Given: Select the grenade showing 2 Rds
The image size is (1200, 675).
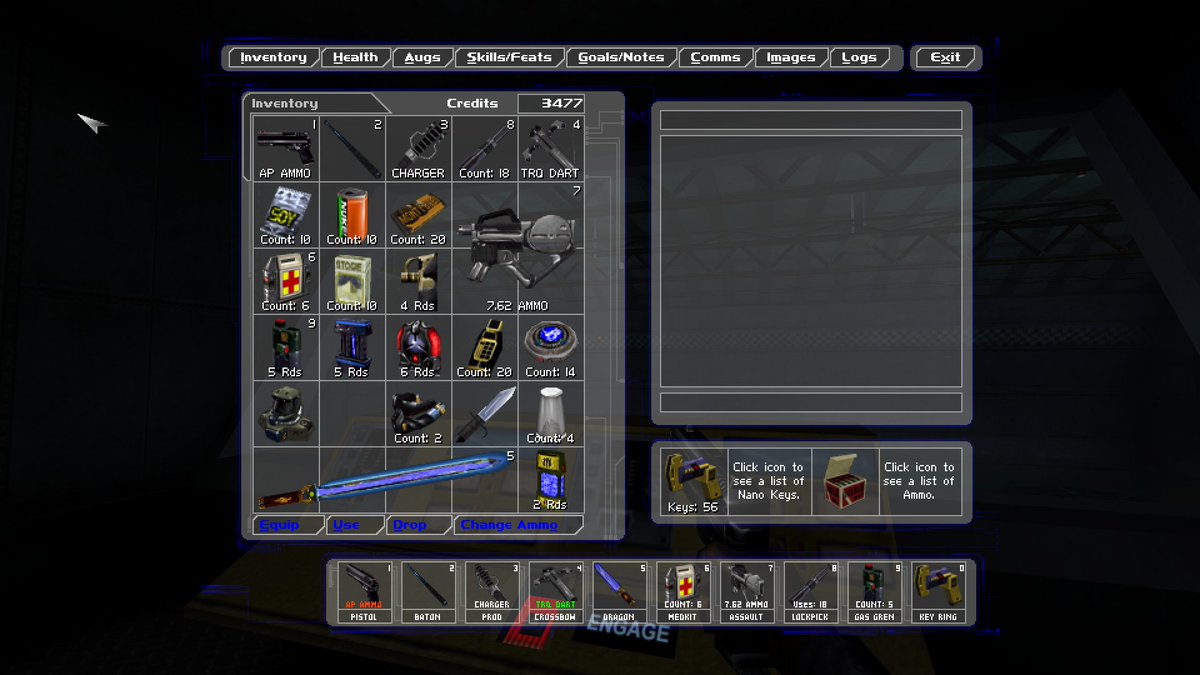Looking at the screenshot, I should [x=550, y=479].
